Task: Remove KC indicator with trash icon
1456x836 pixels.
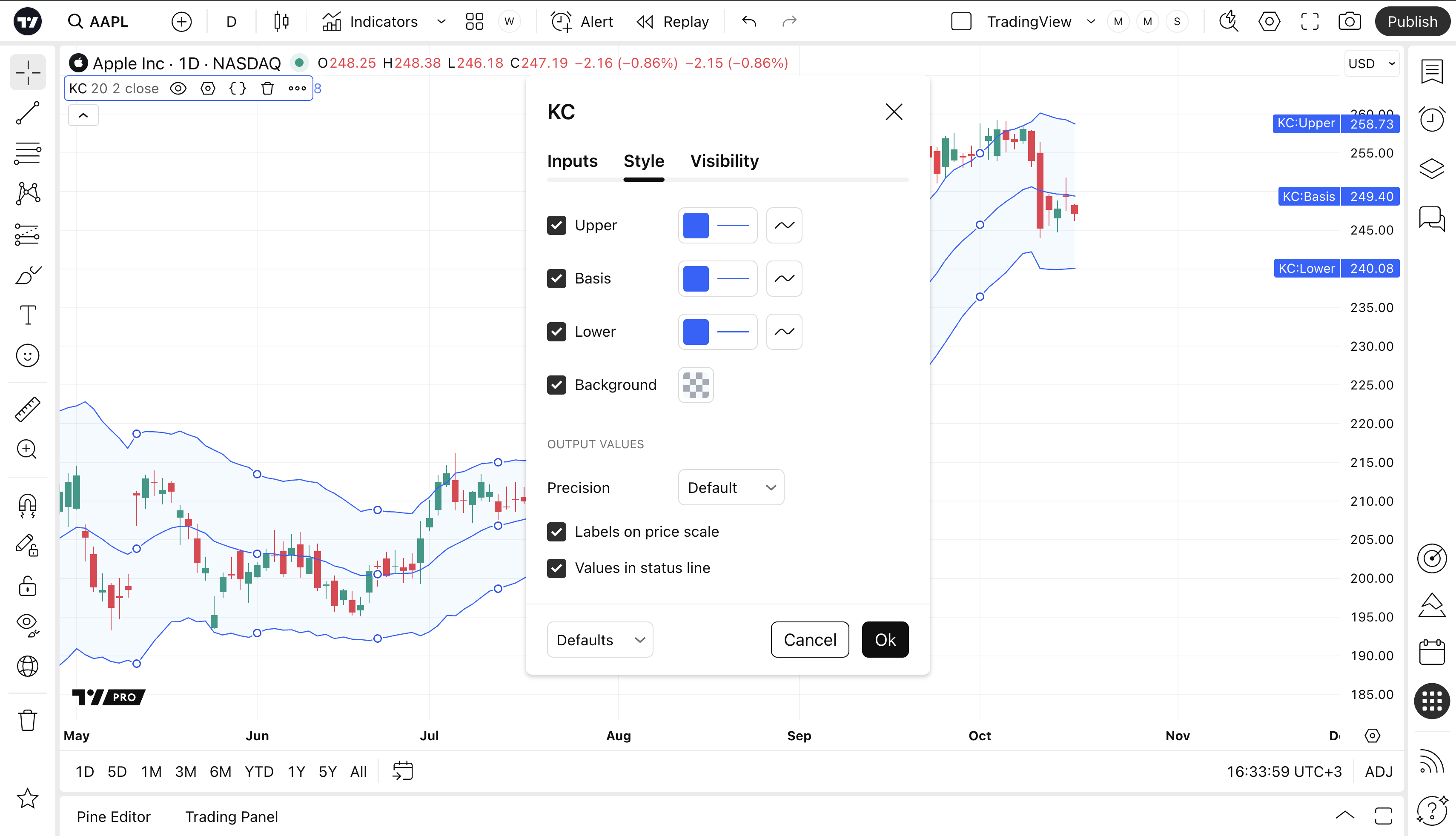Action: [x=267, y=89]
